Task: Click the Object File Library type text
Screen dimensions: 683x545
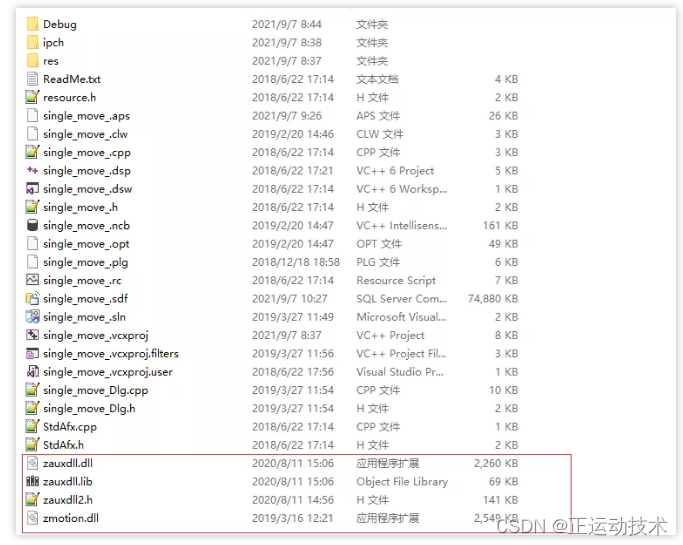Action: (402, 482)
